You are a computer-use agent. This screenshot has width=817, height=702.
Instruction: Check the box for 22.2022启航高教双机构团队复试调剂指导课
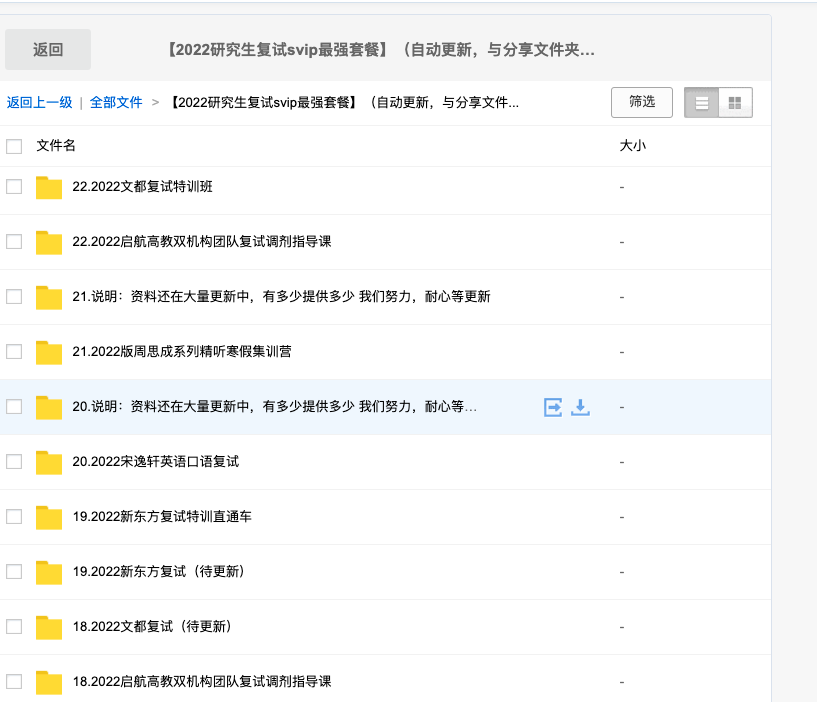(14, 242)
